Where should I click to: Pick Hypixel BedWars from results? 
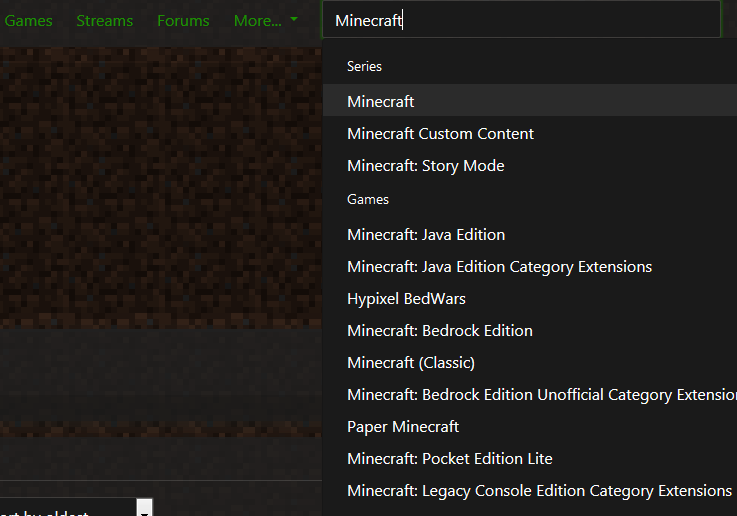click(x=406, y=298)
